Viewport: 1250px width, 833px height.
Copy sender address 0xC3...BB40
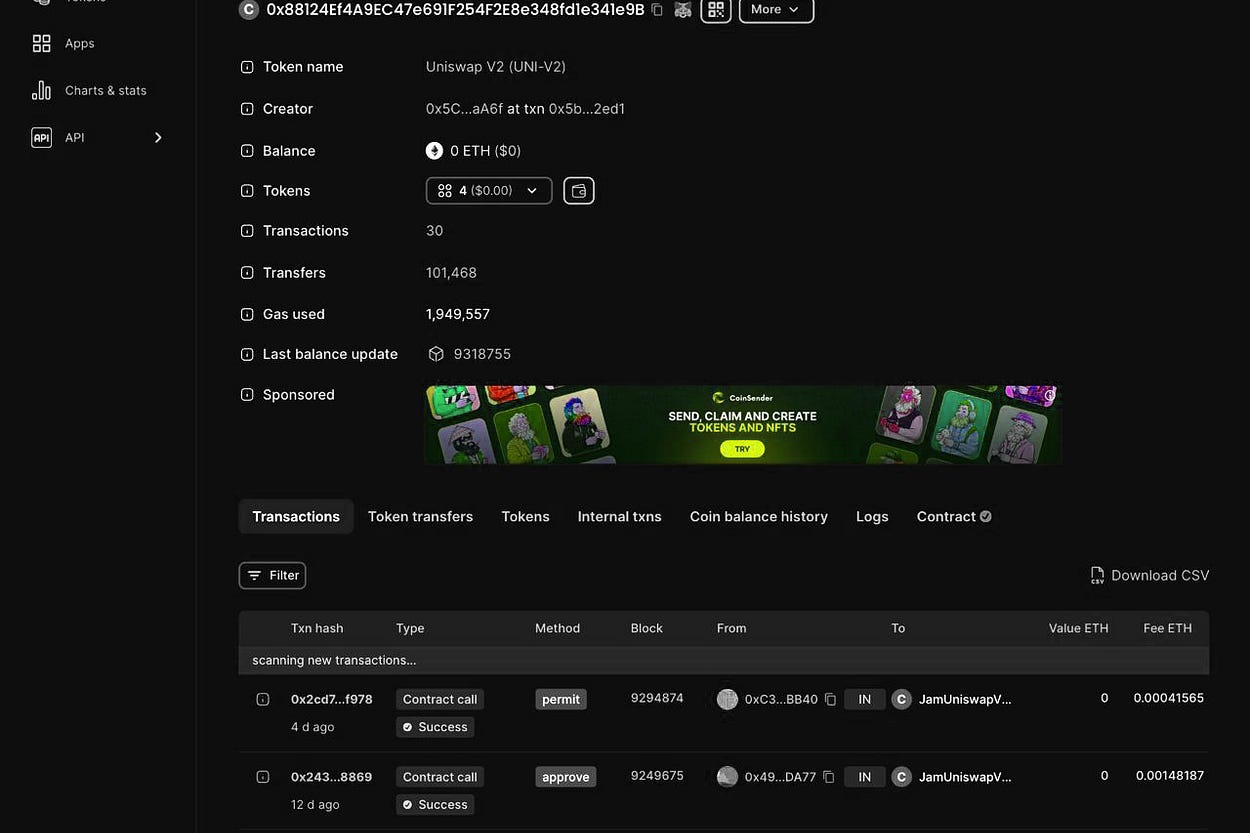click(x=830, y=699)
